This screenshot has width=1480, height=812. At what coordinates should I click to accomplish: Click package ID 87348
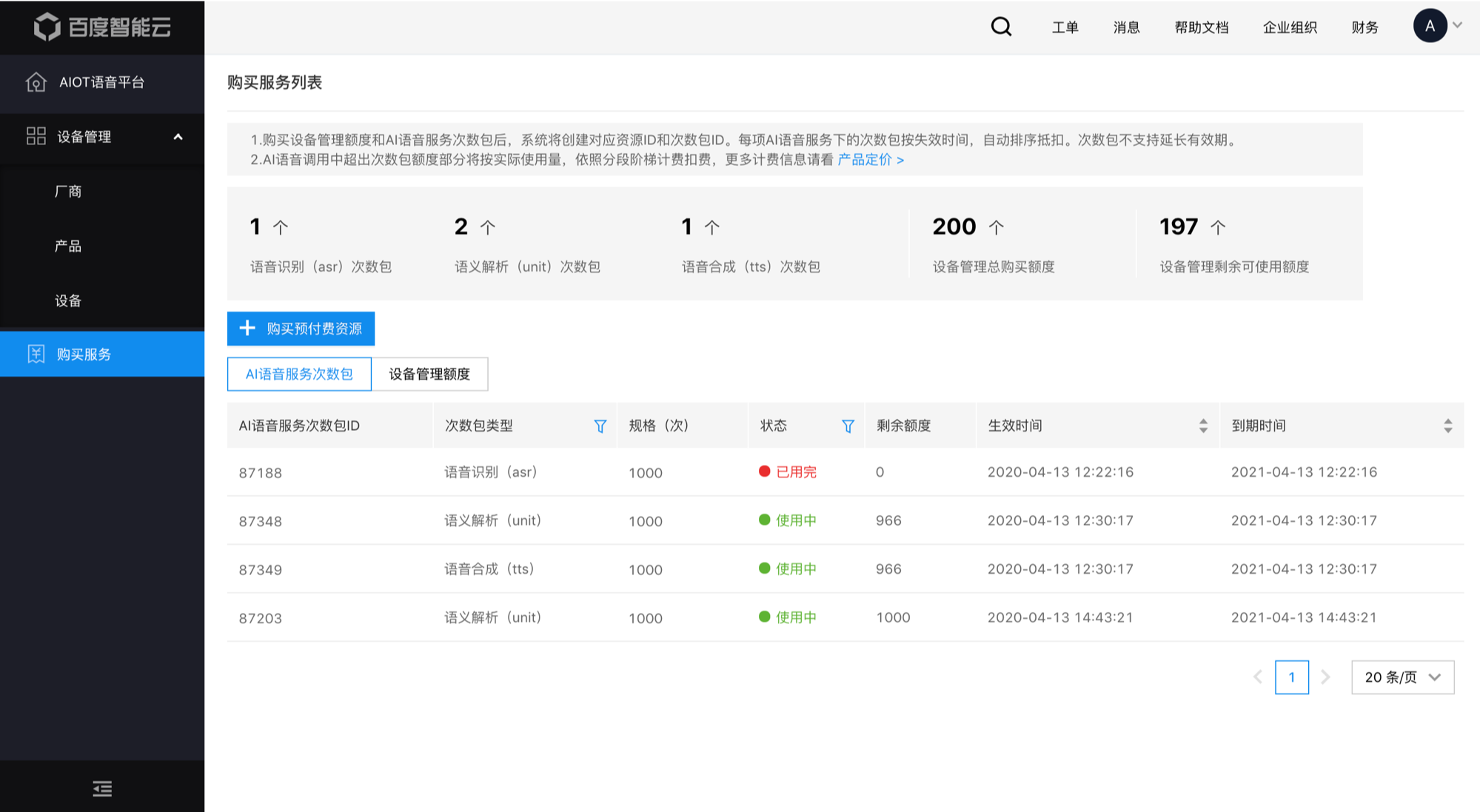[x=260, y=521]
